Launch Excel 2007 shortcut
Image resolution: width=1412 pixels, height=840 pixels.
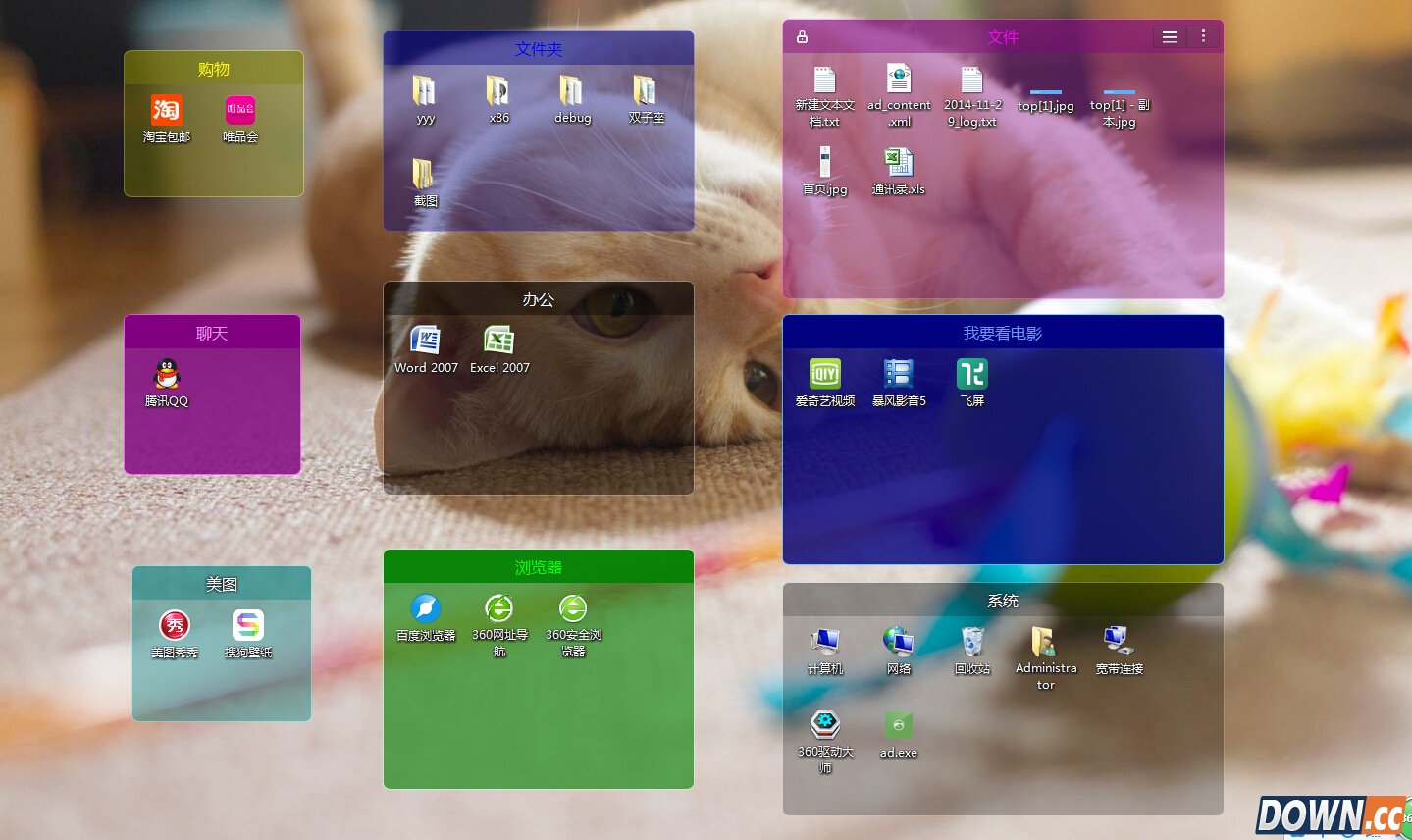(499, 341)
